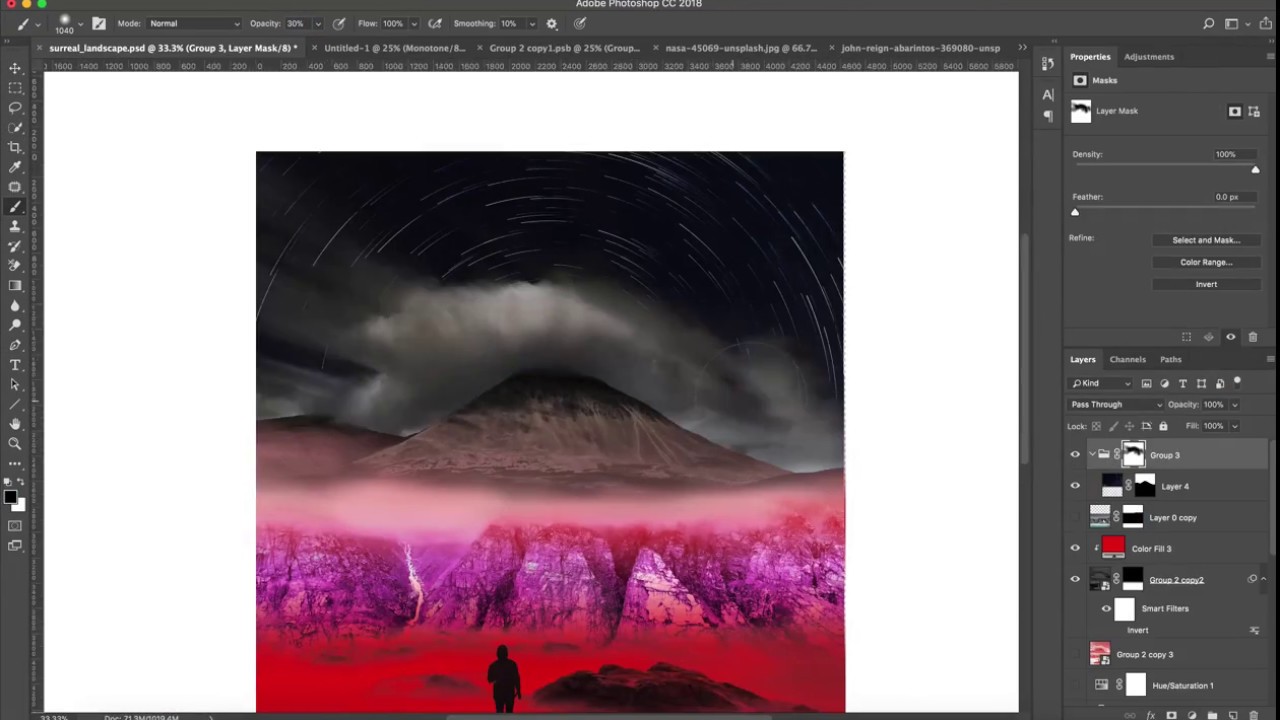Select the Crop tool
Image resolution: width=1280 pixels, height=720 pixels.
click(15, 147)
